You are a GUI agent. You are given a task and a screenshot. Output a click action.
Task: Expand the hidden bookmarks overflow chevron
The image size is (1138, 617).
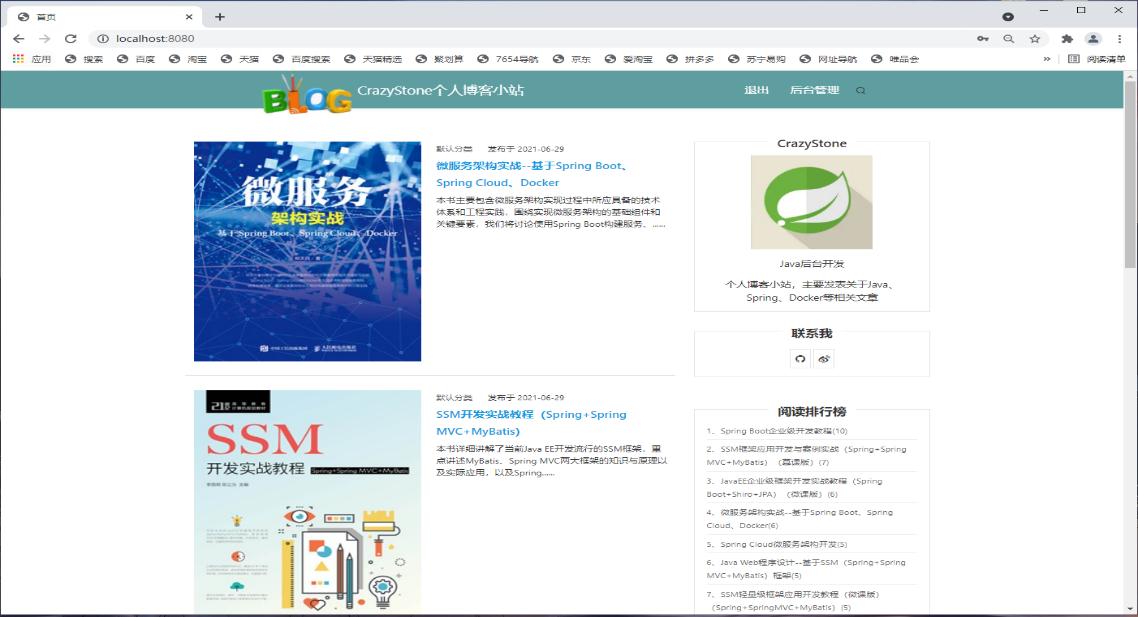[x=1047, y=59]
